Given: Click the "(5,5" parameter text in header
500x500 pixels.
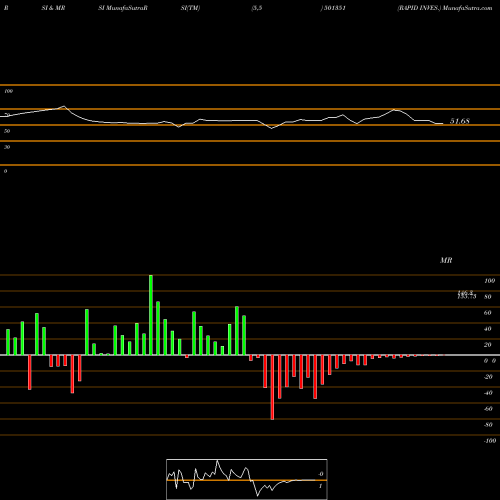Looking at the screenshot, I should pyautogui.click(x=256, y=8).
